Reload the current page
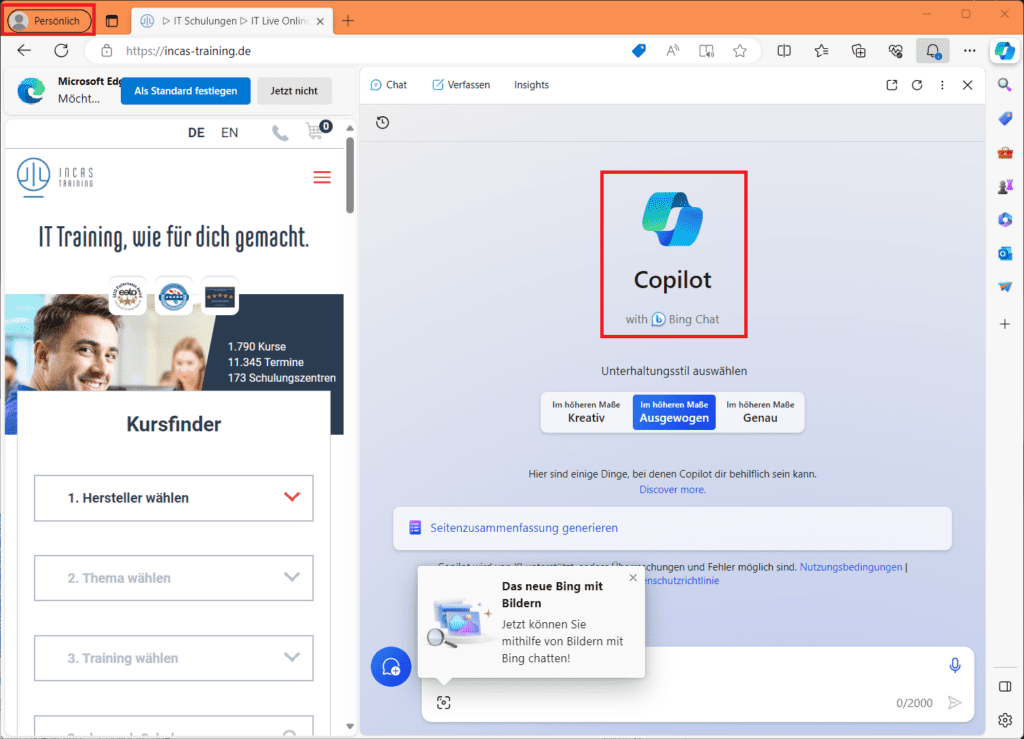Image resolution: width=1024 pixels, height=739 pixels. coord(61,50)
